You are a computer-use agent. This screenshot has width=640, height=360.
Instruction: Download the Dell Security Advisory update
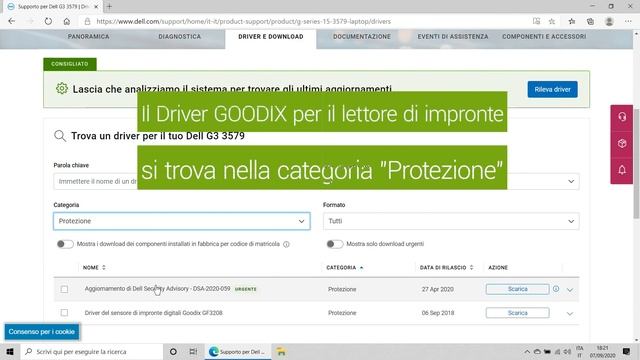click(x=518, y=289)
